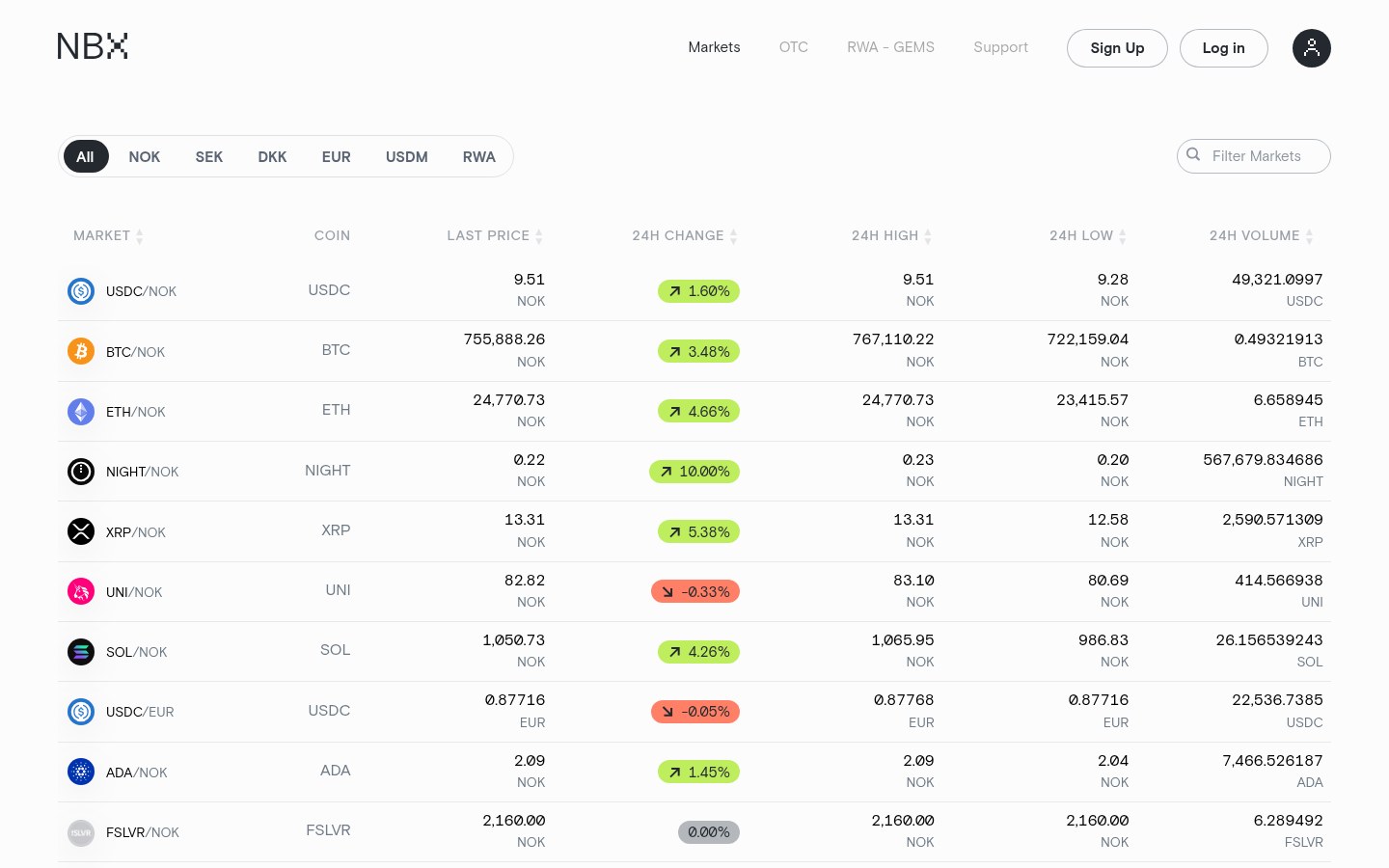Open the ETH/NOK market
The width and height of the screenshot is (1389, 868).
(135, 412)
